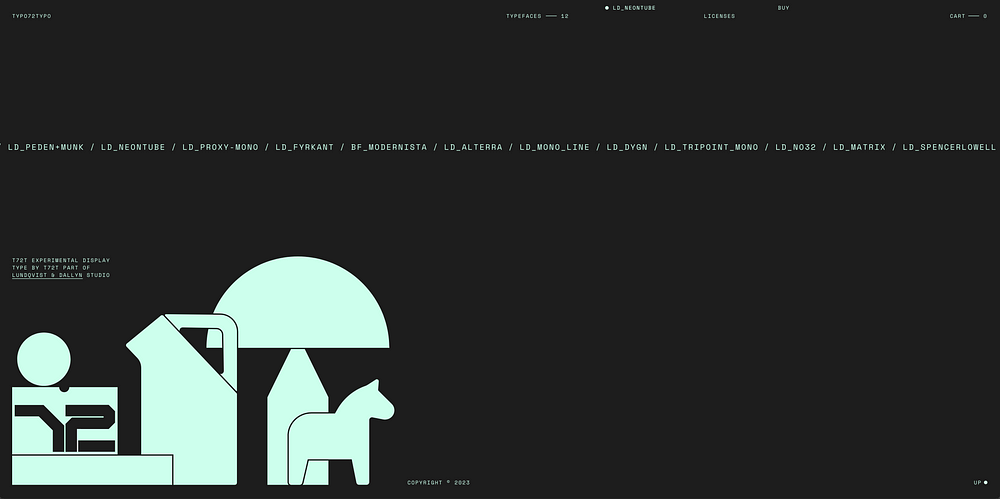Image resolution: width=1000 pixels, height=499 pixels.
Task: Select LD_NEONTUBE in the top navigation
Action: click(630, 8)
